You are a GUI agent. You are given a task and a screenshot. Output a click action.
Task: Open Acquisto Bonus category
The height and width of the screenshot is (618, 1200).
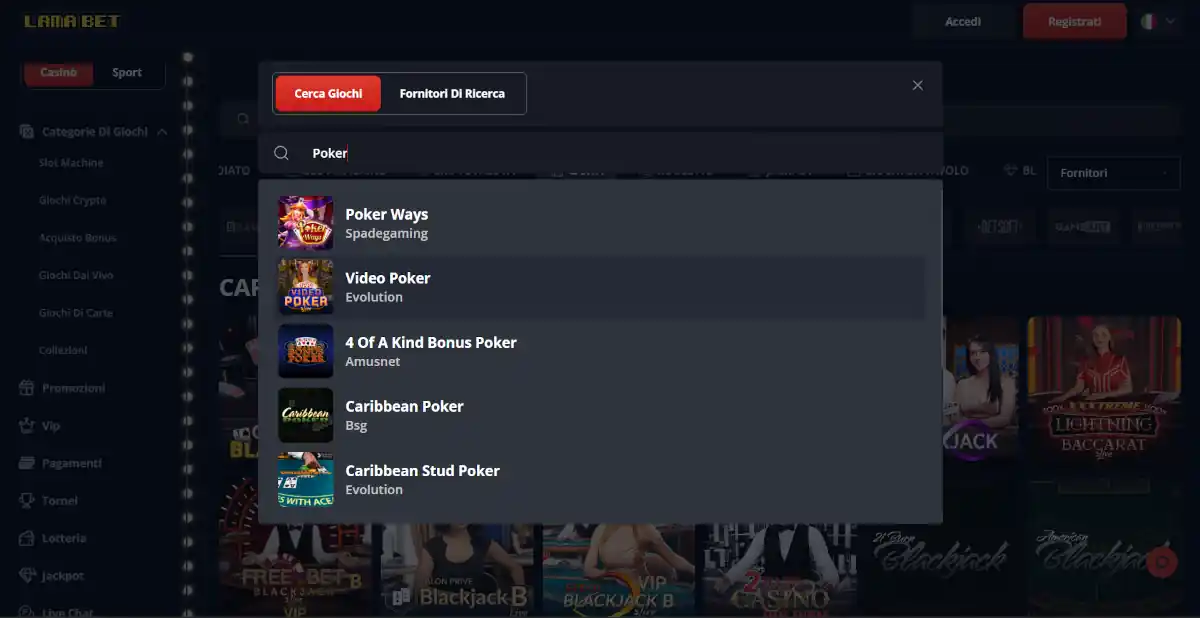point(77,238)
